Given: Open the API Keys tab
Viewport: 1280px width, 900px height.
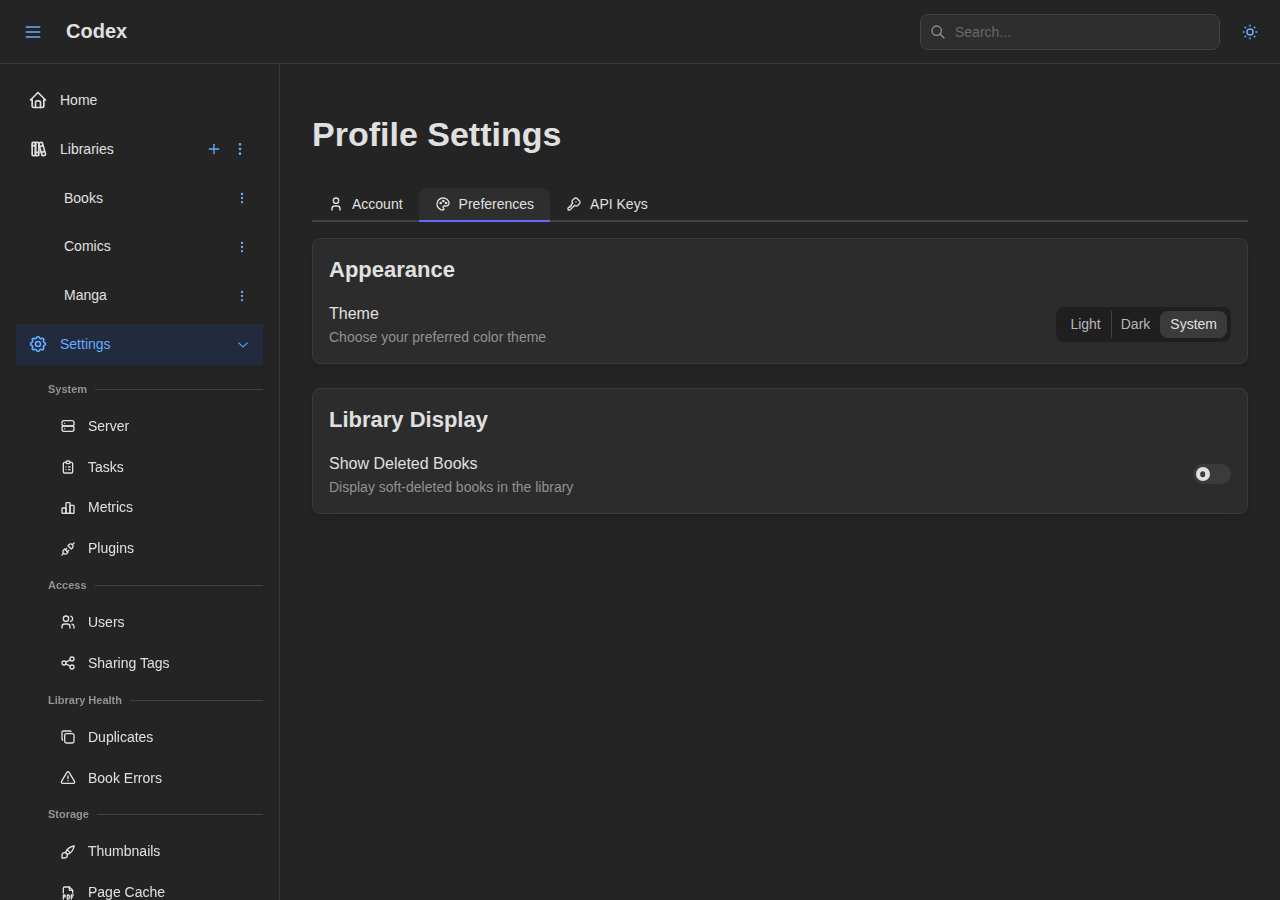Looking at the screenshot, I should click(x=607, y=204).
